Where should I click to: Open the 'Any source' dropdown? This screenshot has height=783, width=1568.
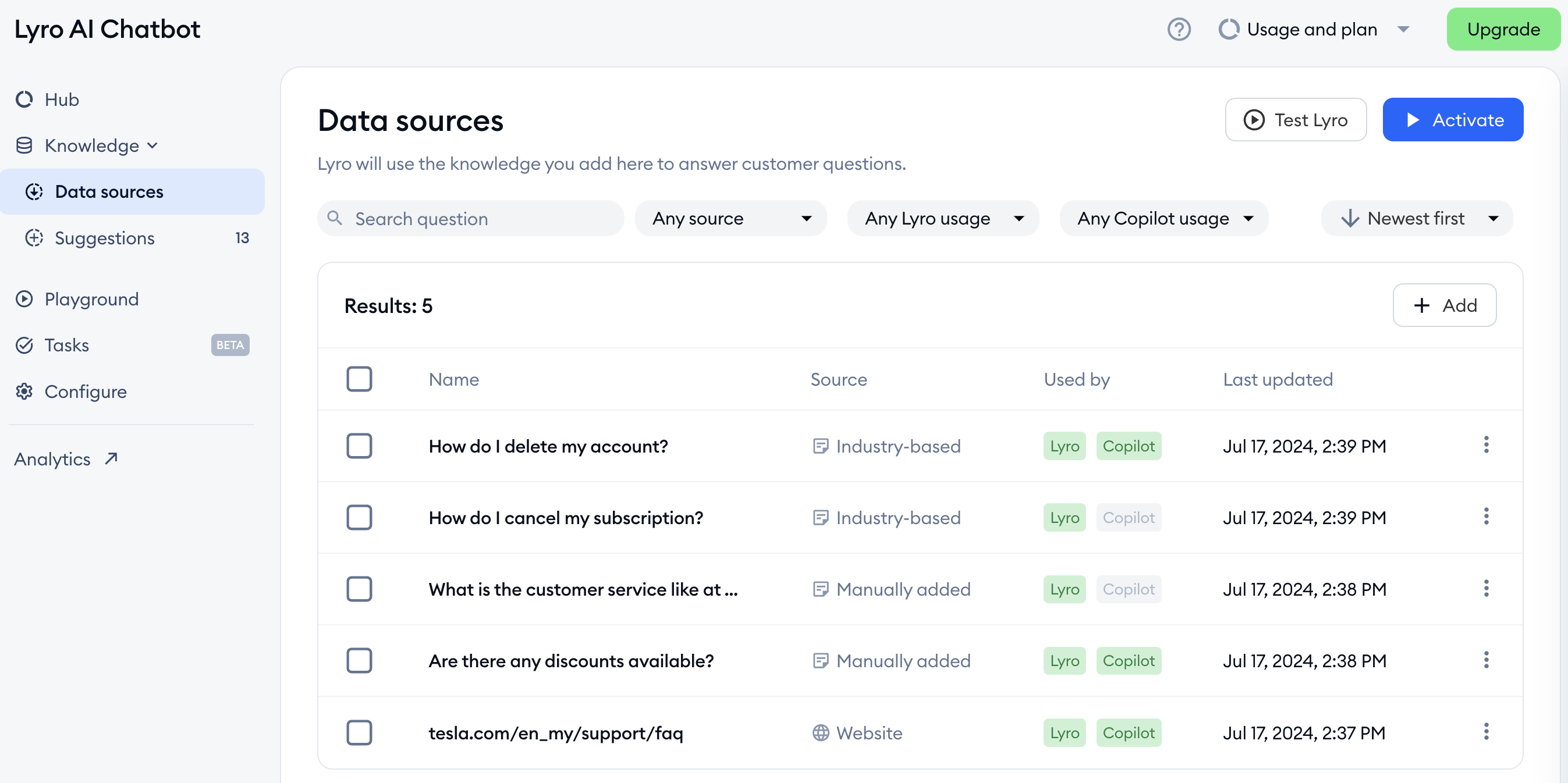[x=730, y=218]
